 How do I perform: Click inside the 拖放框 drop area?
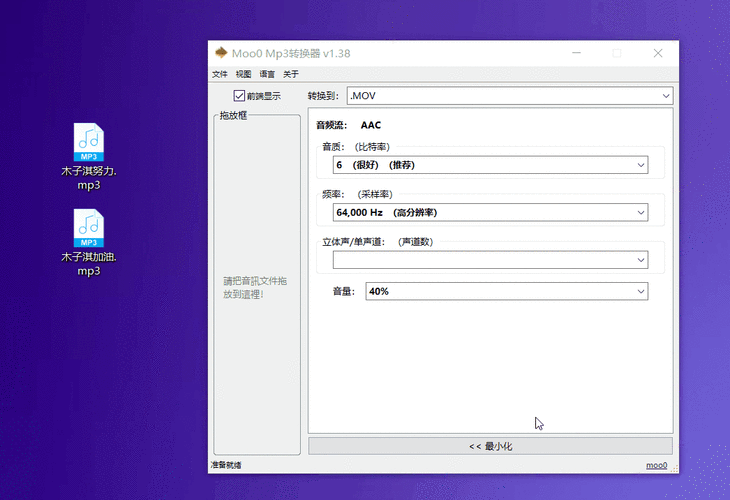pos(257,285)
